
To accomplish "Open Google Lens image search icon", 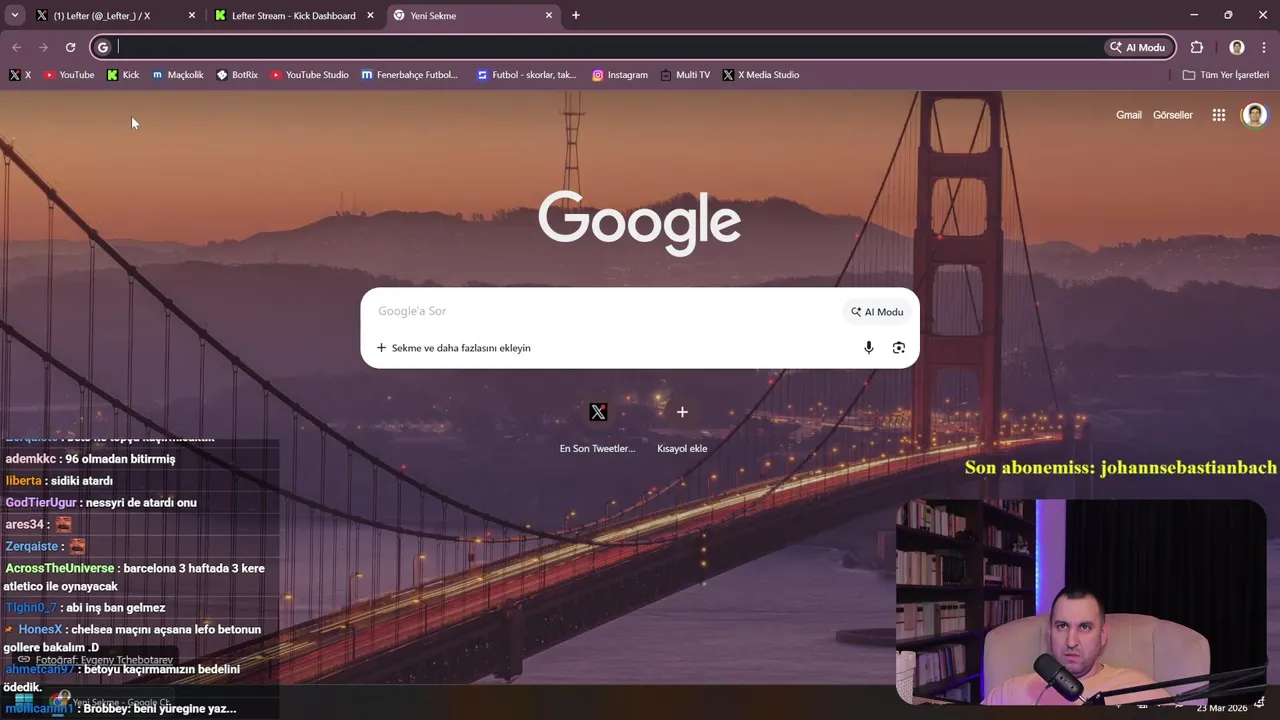I will 899,347.
